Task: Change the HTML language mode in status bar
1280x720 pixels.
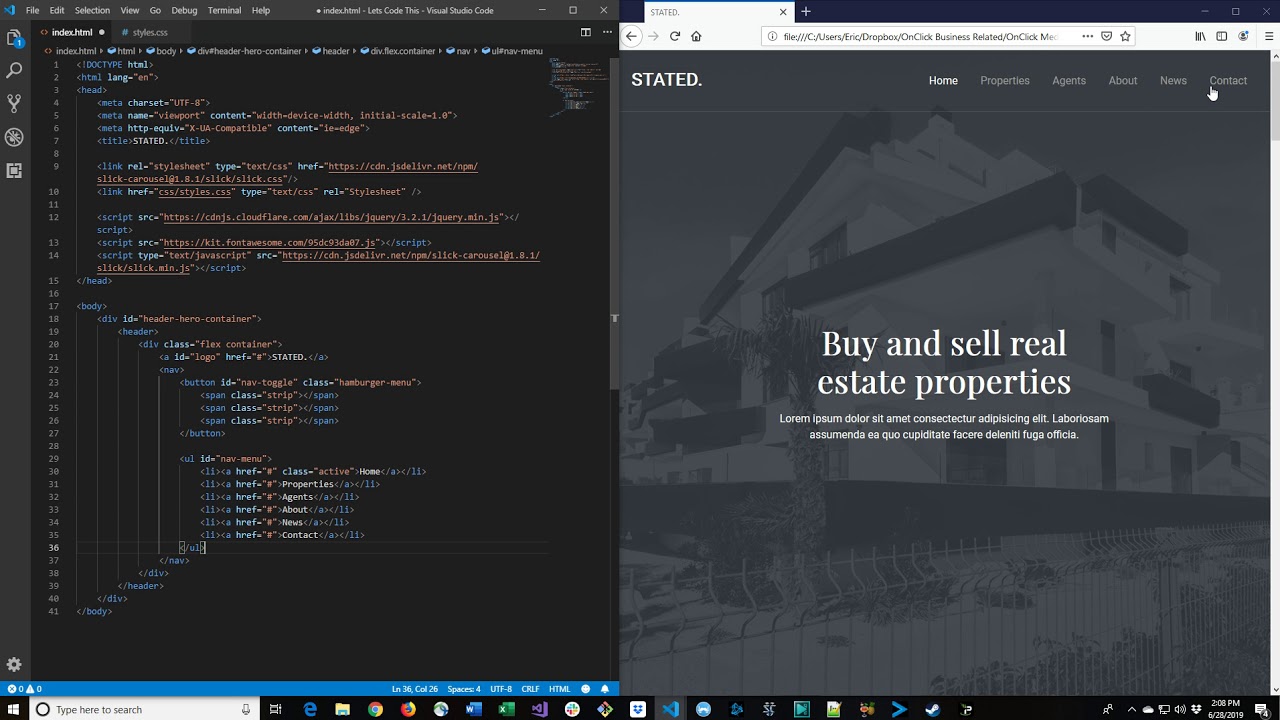Action: 559,689
